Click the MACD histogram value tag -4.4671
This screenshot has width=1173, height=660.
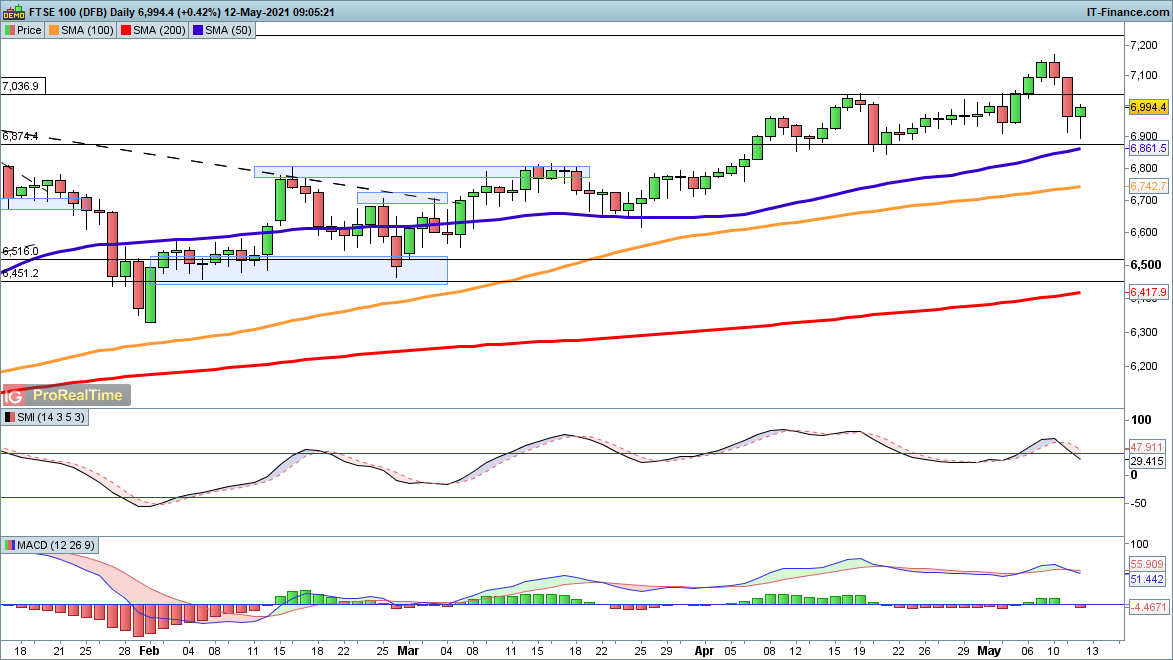click(1148, 607)
